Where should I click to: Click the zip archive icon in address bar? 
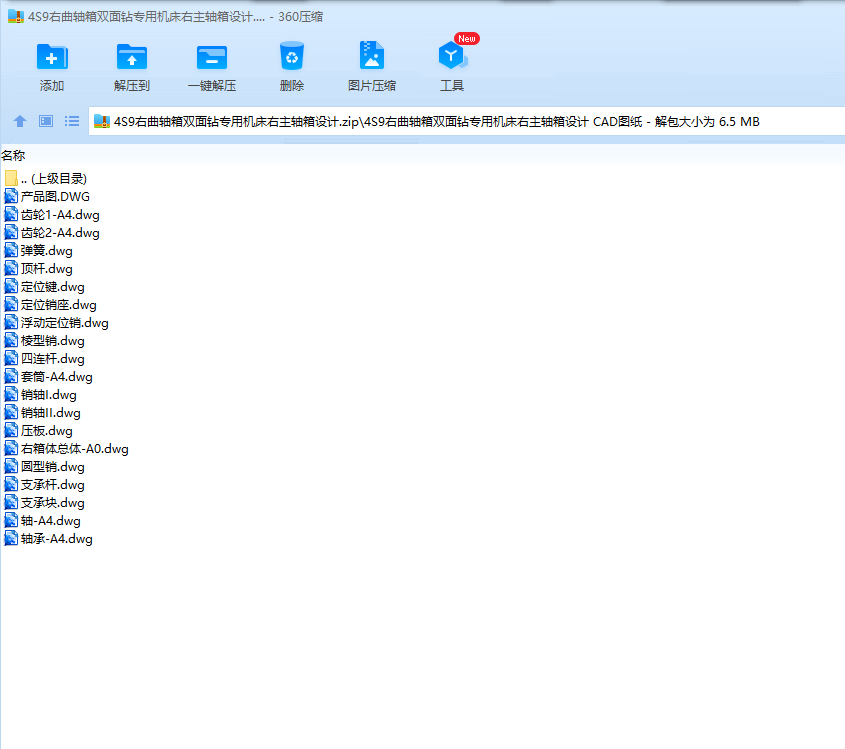pos(102,121)
